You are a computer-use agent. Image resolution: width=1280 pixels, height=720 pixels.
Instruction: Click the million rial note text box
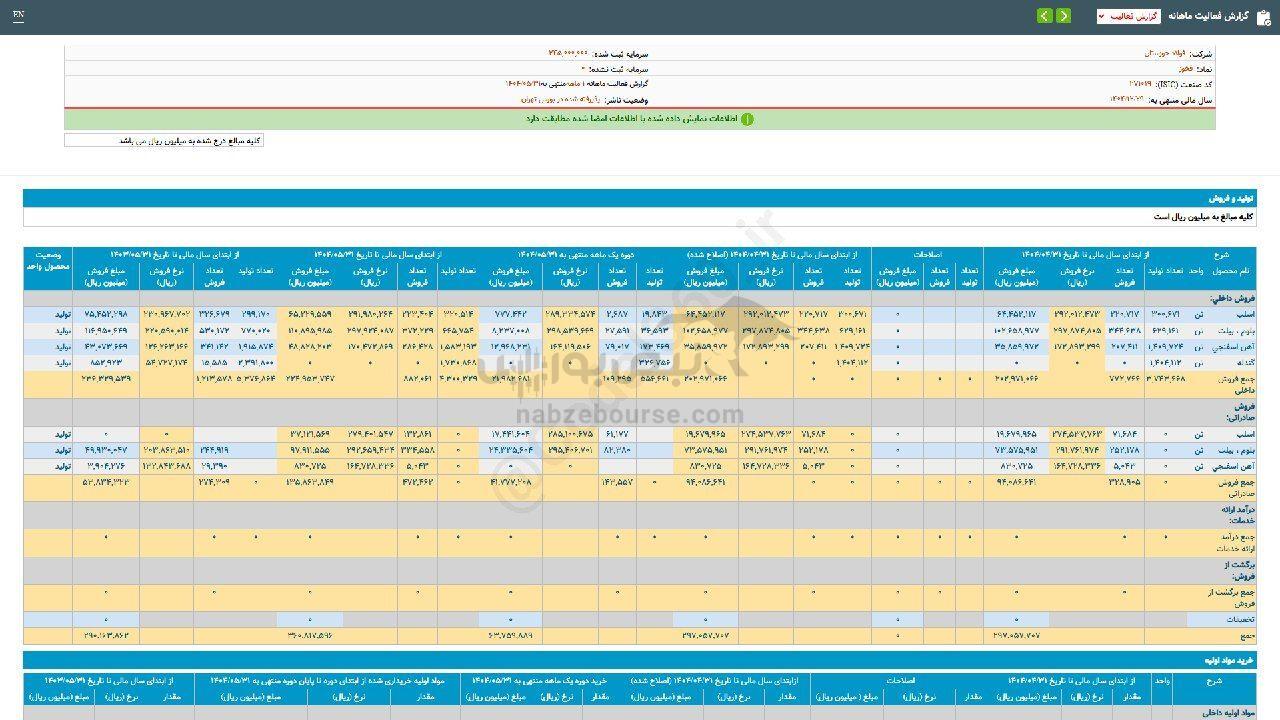tap(164, 141)
